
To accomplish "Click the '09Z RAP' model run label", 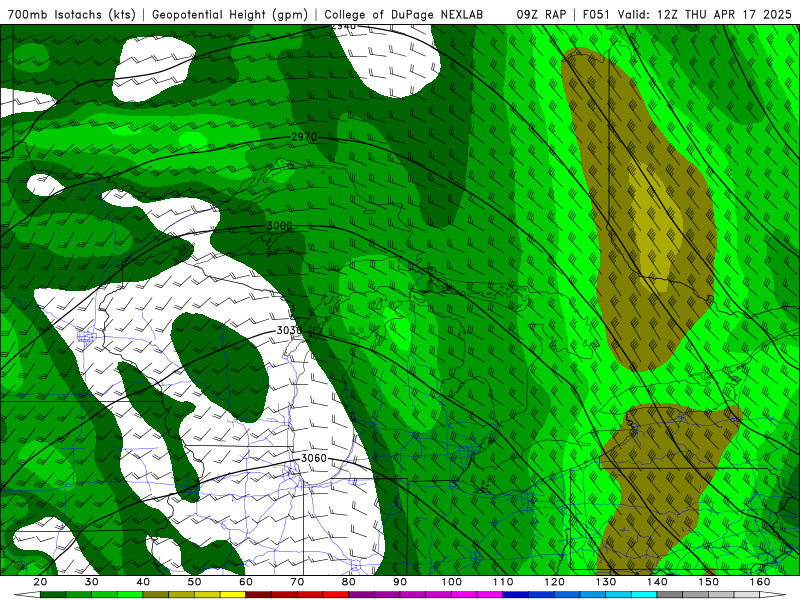I will point(541,14).
